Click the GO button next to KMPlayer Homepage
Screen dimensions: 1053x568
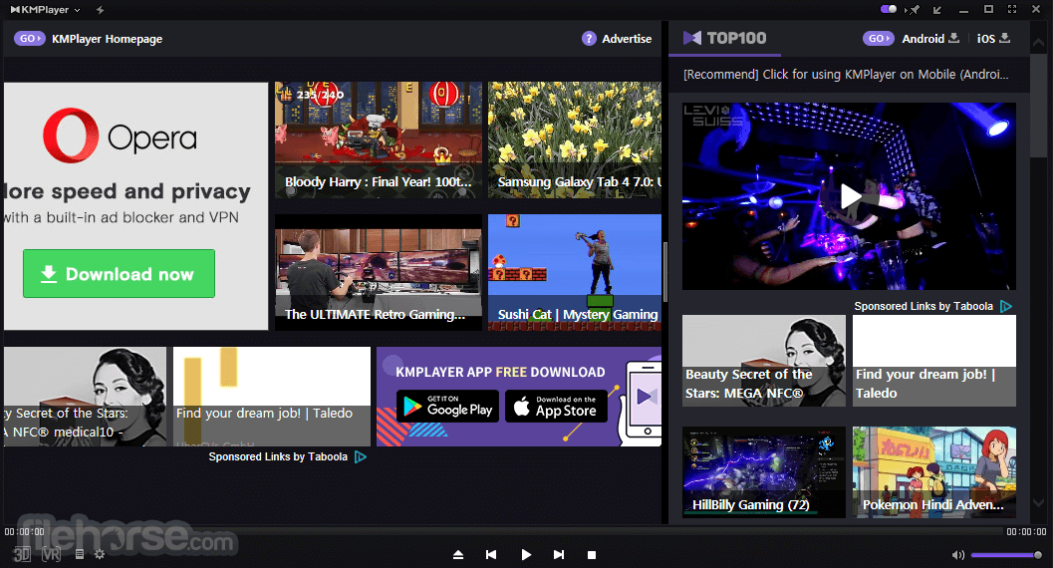coord(30,38)
